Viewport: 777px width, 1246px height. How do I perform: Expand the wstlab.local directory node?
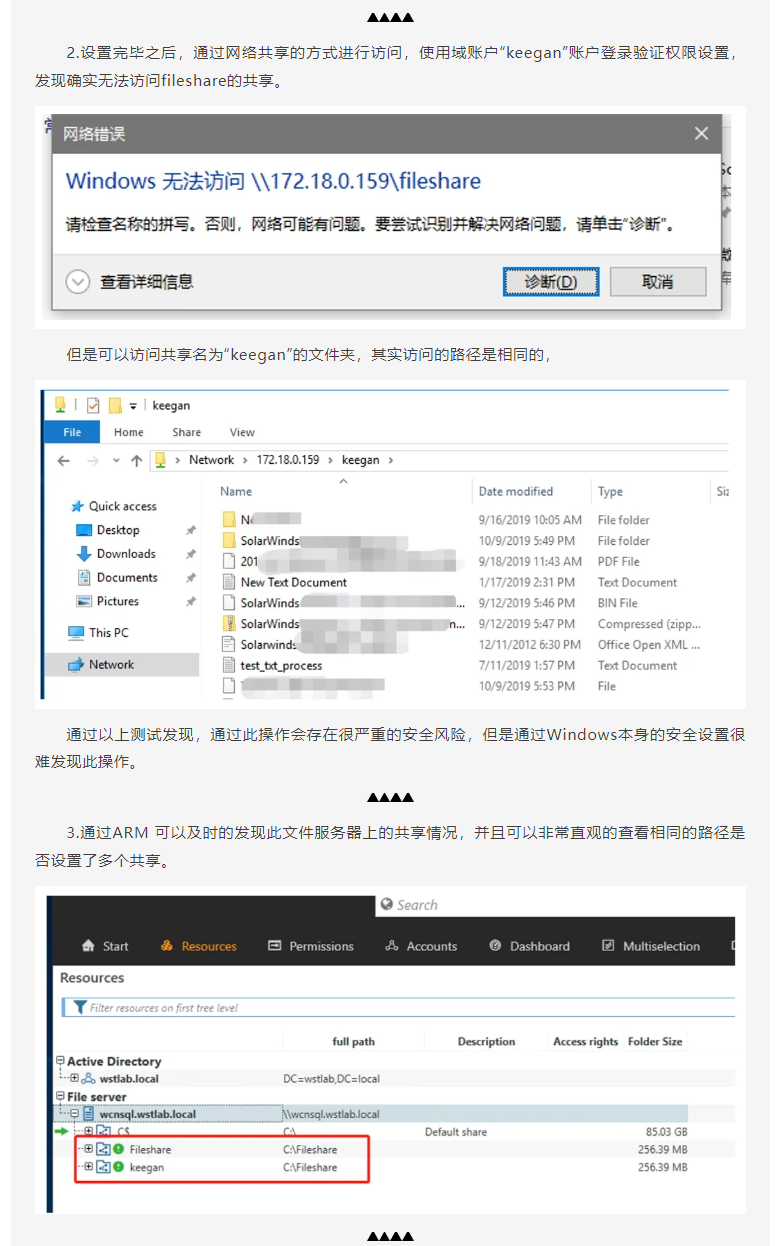(x=74, y=1079)
